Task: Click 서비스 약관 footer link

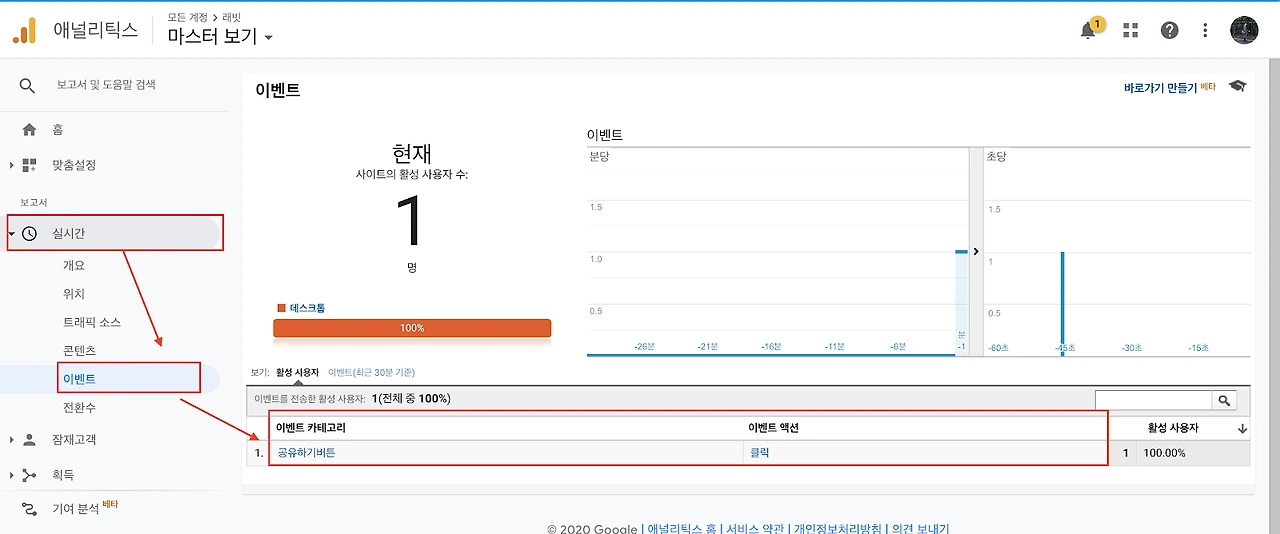Action: (757, 528)
